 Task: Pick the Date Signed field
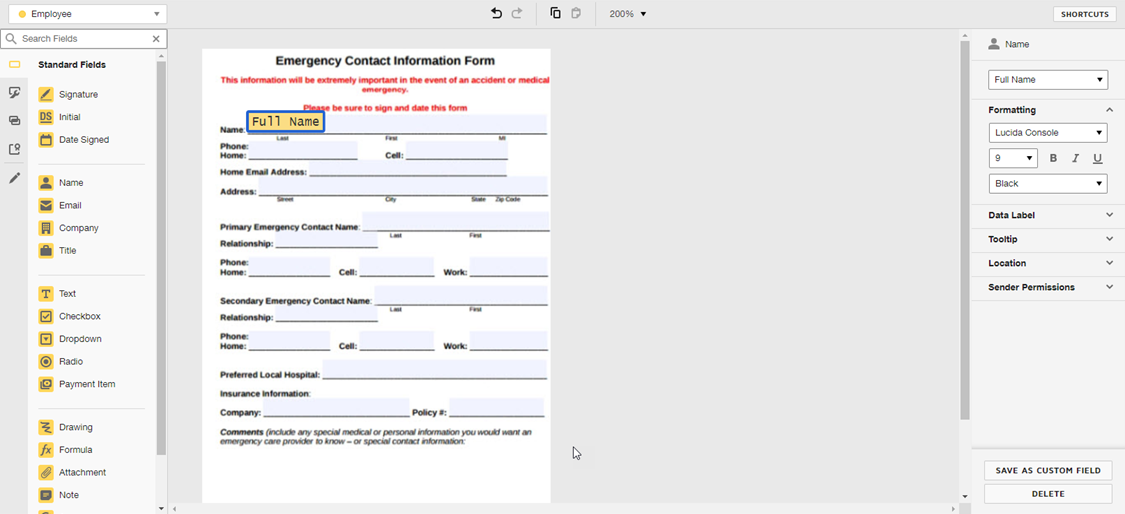point(74,140)
